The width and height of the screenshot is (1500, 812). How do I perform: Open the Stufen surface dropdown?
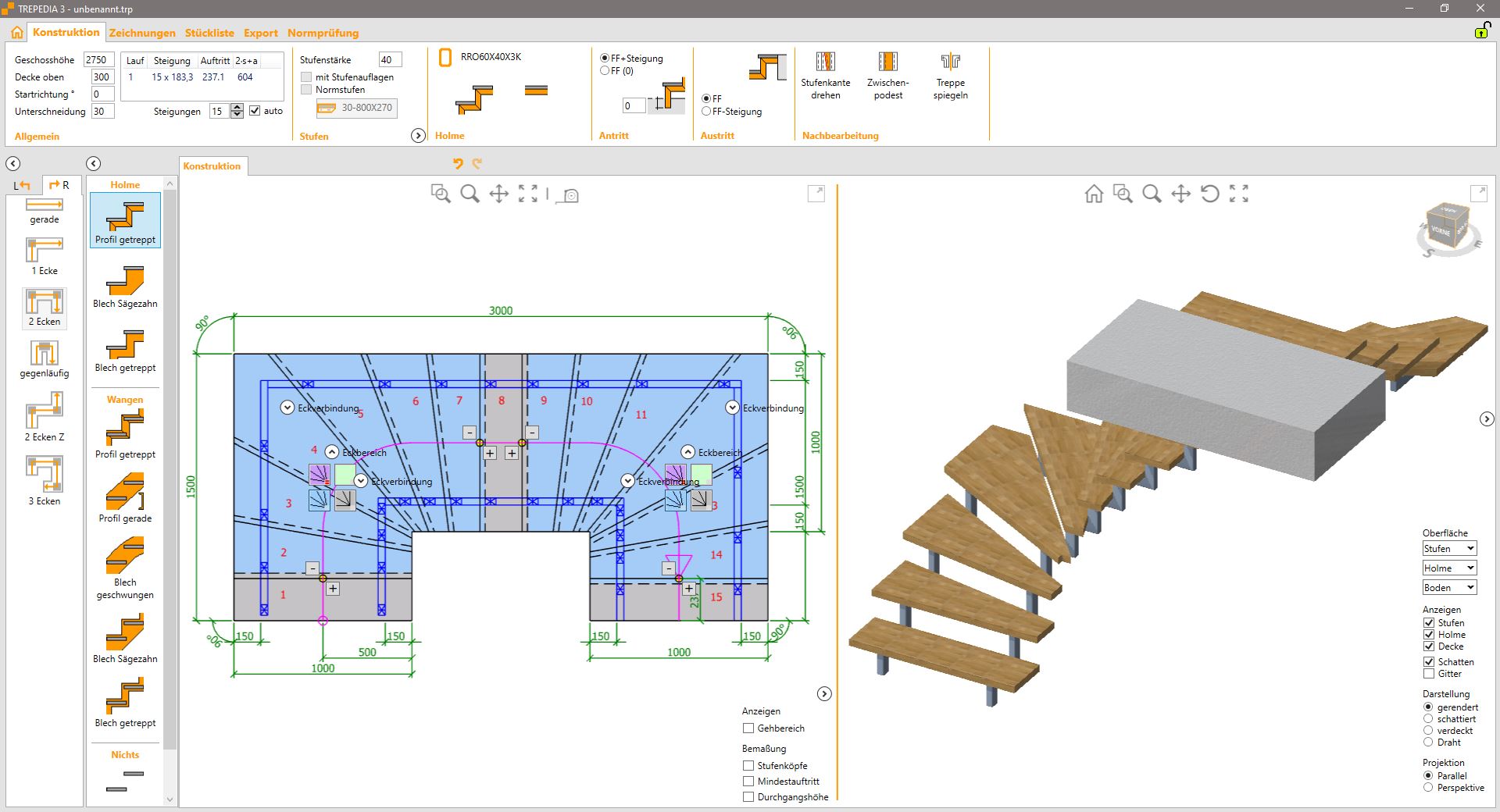pyautogui.click(x=1449, y=548)
